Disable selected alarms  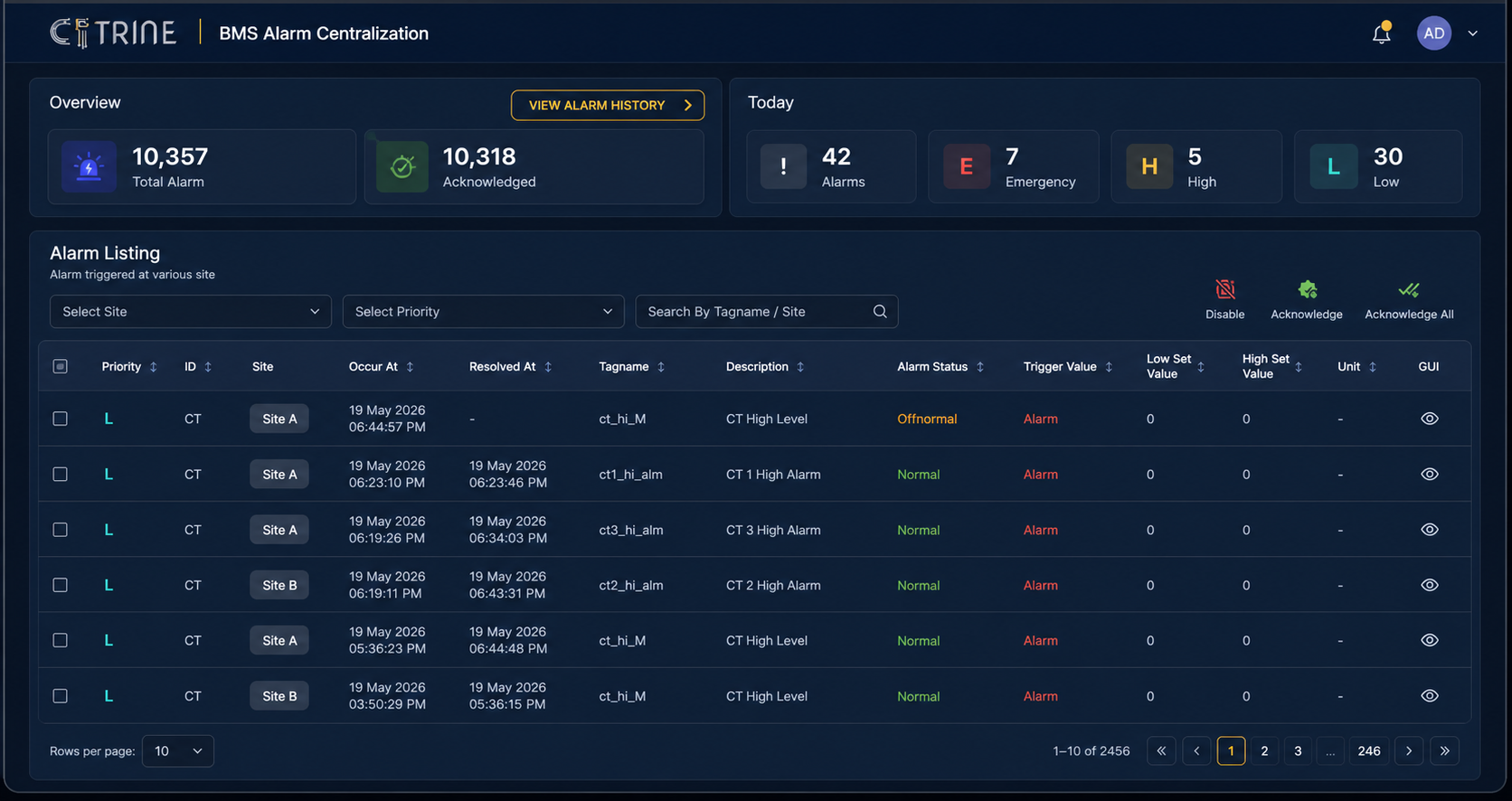click(x=1224, y=299)
